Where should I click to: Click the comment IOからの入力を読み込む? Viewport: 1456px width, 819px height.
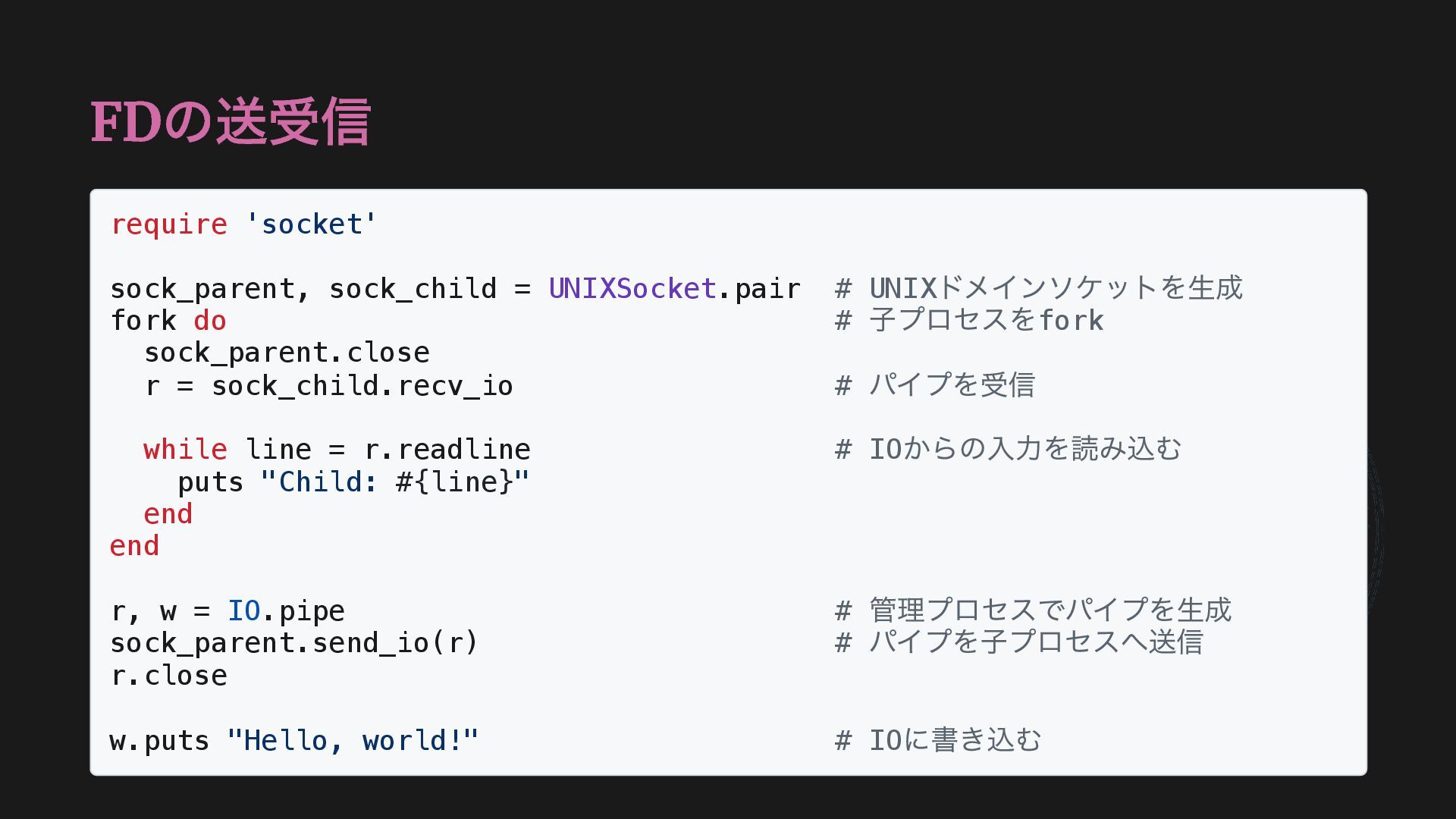pos(1009,449)
